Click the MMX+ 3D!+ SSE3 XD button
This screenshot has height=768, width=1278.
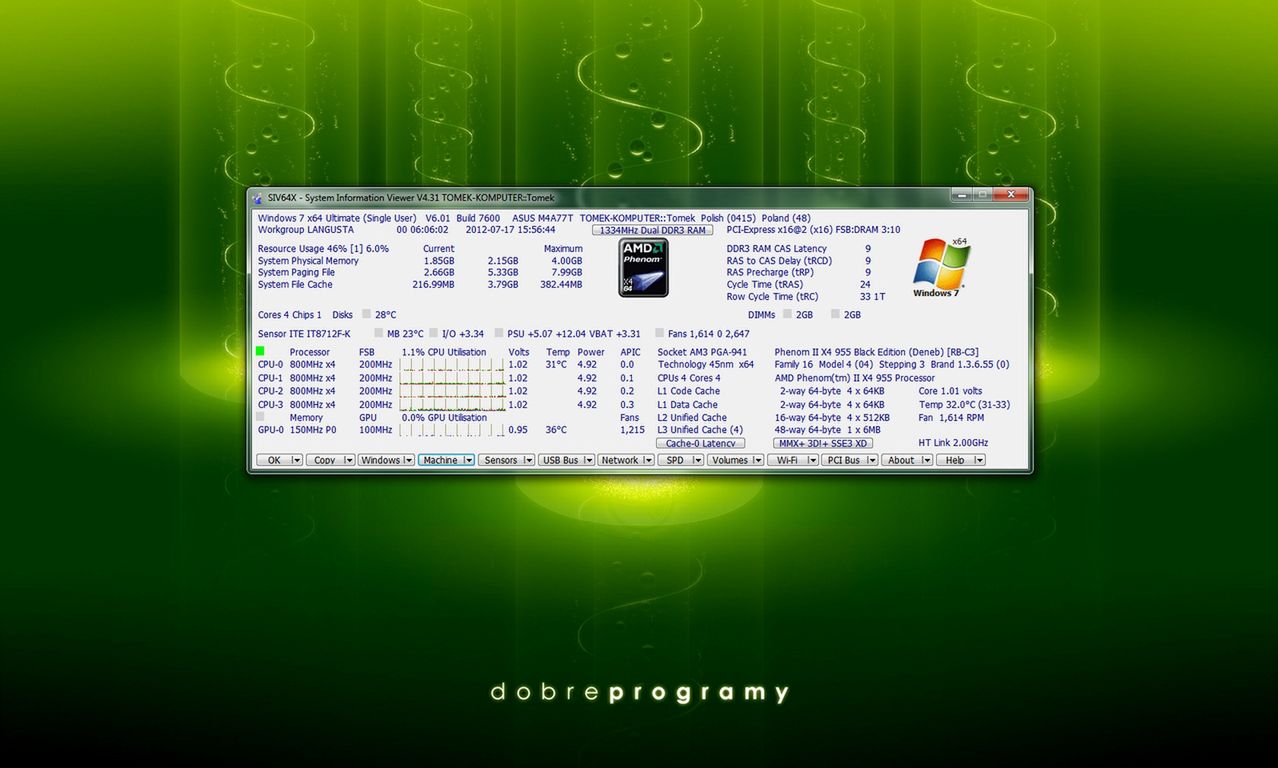pos(823,443)
